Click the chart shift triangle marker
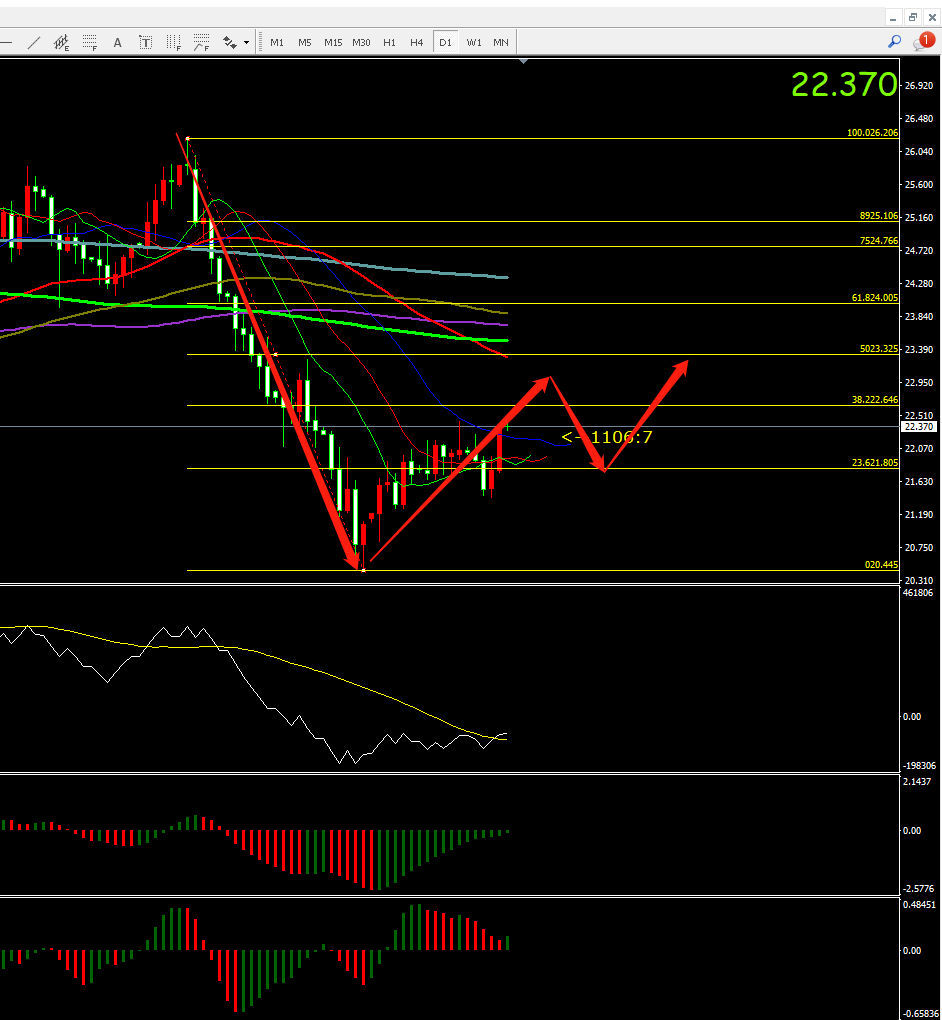The image size is (942, 1020). pyautogui.click(x=522, y=62)
